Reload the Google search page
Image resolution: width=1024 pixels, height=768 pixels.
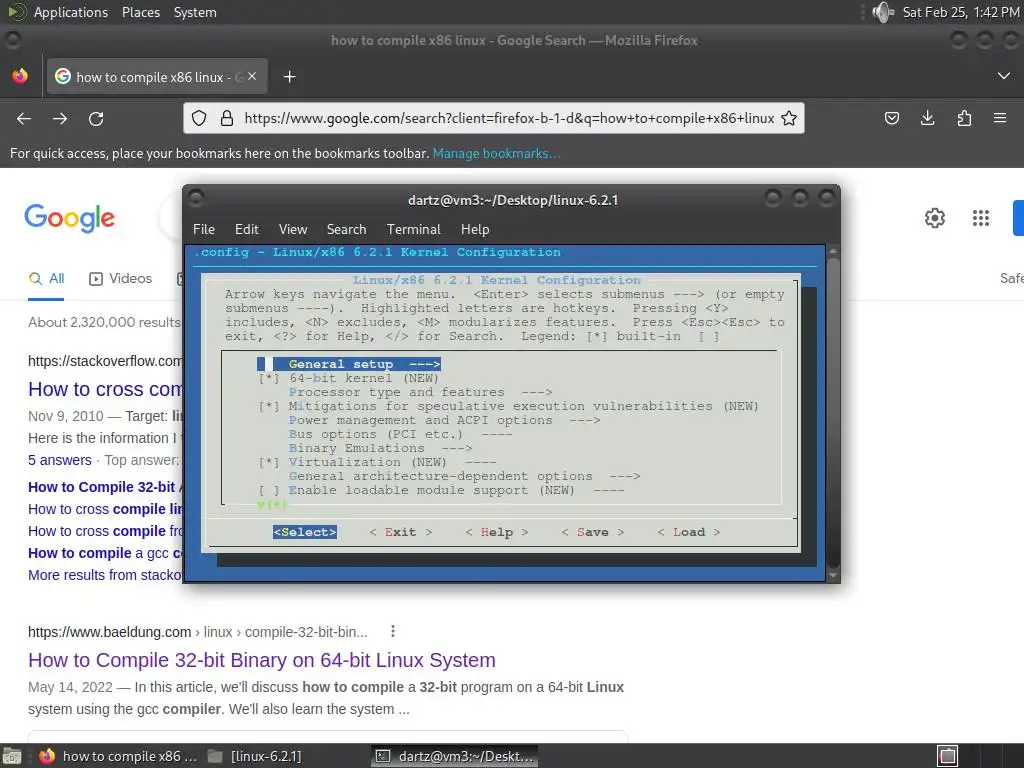pyautogui.click(x=96, y=118)
